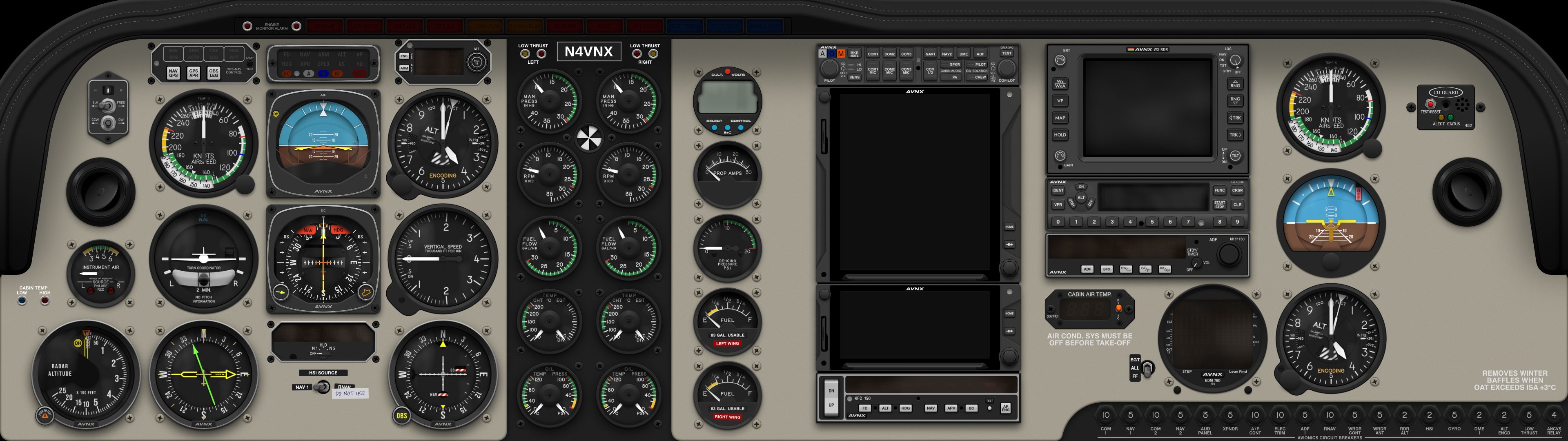The image size is (1568, 441).
Task: Click the heading bug knob on the HSI
Action: (x=366, y=293)
